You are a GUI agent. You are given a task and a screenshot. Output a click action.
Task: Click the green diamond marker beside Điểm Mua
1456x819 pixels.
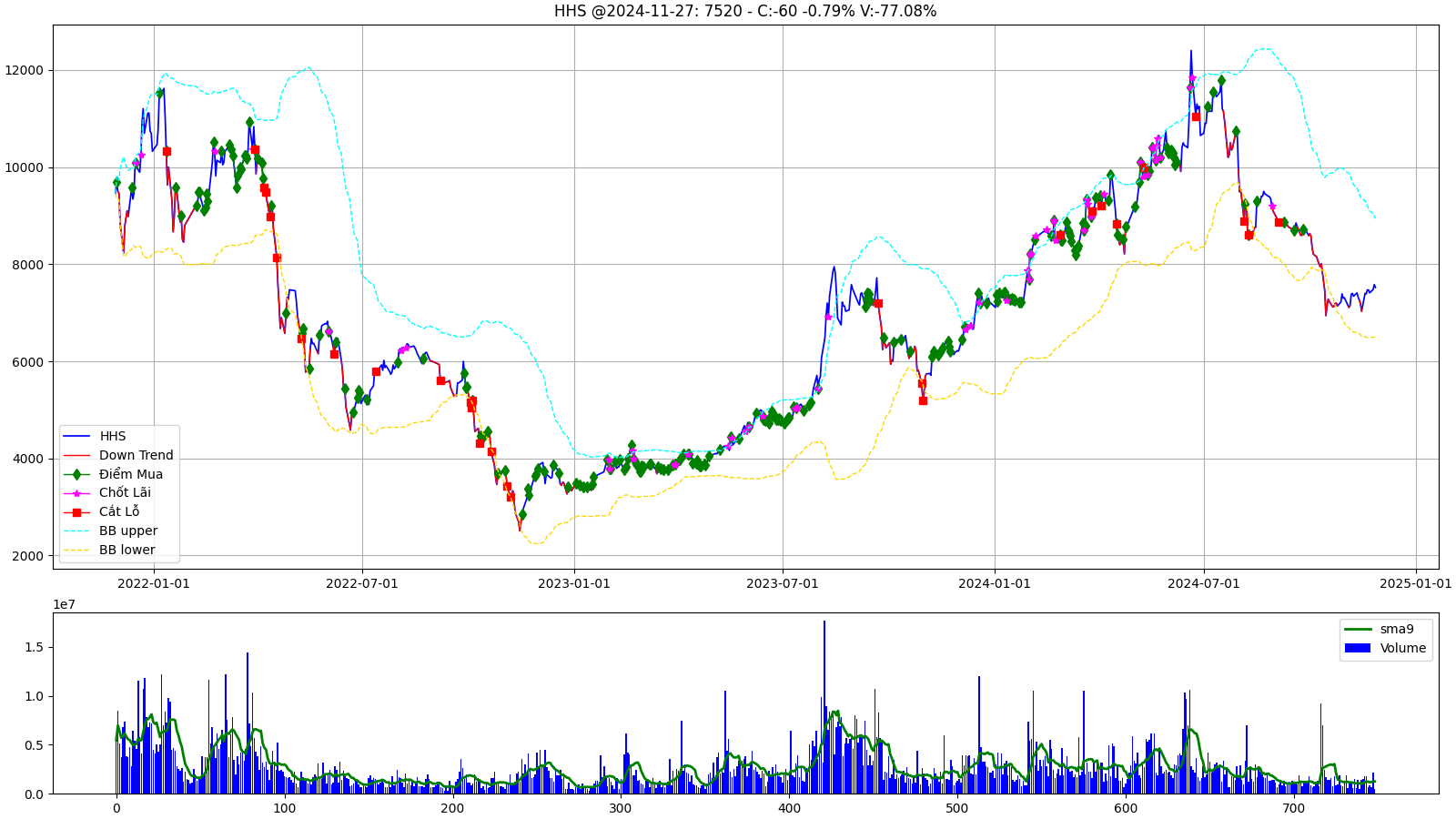click(77, 474)
